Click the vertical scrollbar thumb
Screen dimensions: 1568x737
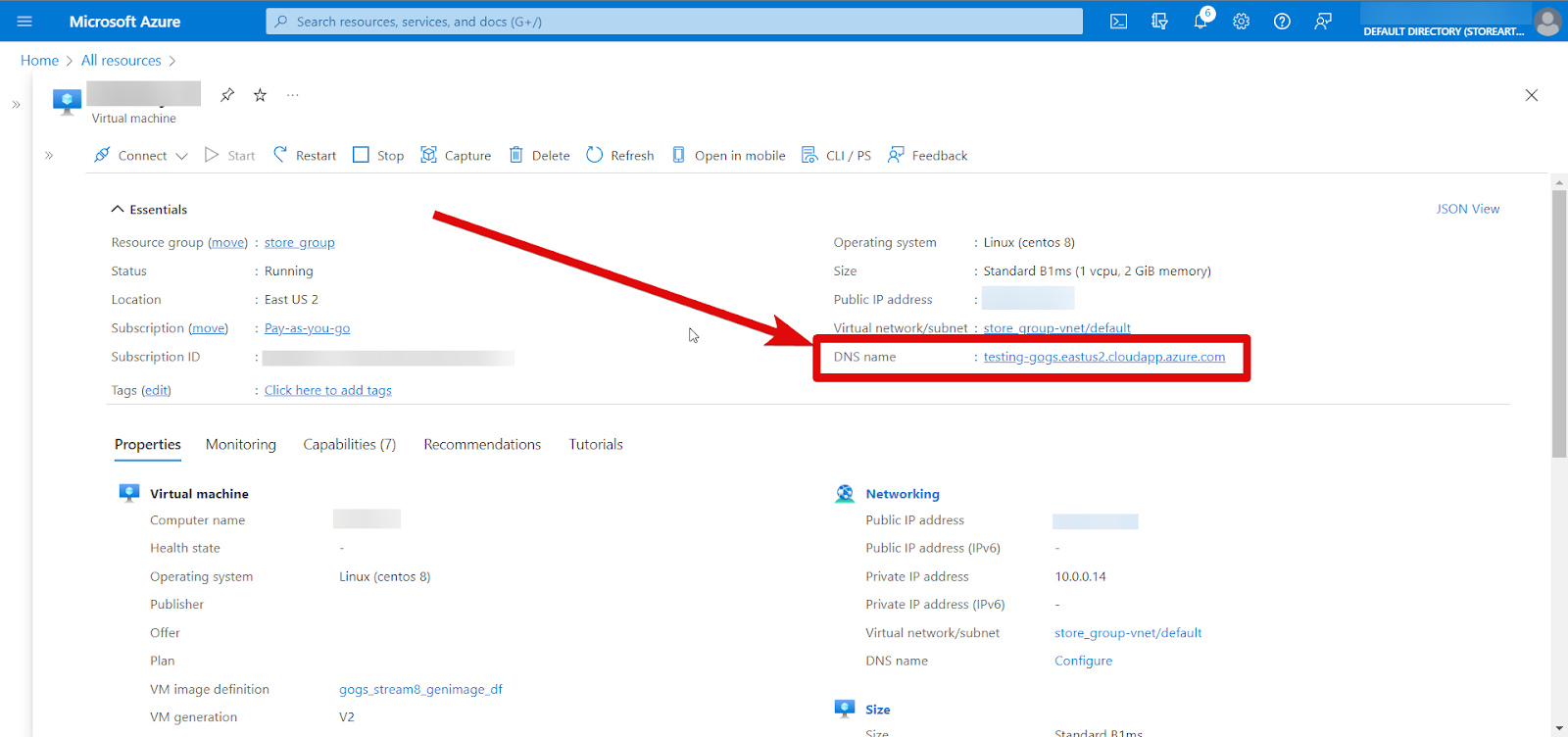[1559, 323]
